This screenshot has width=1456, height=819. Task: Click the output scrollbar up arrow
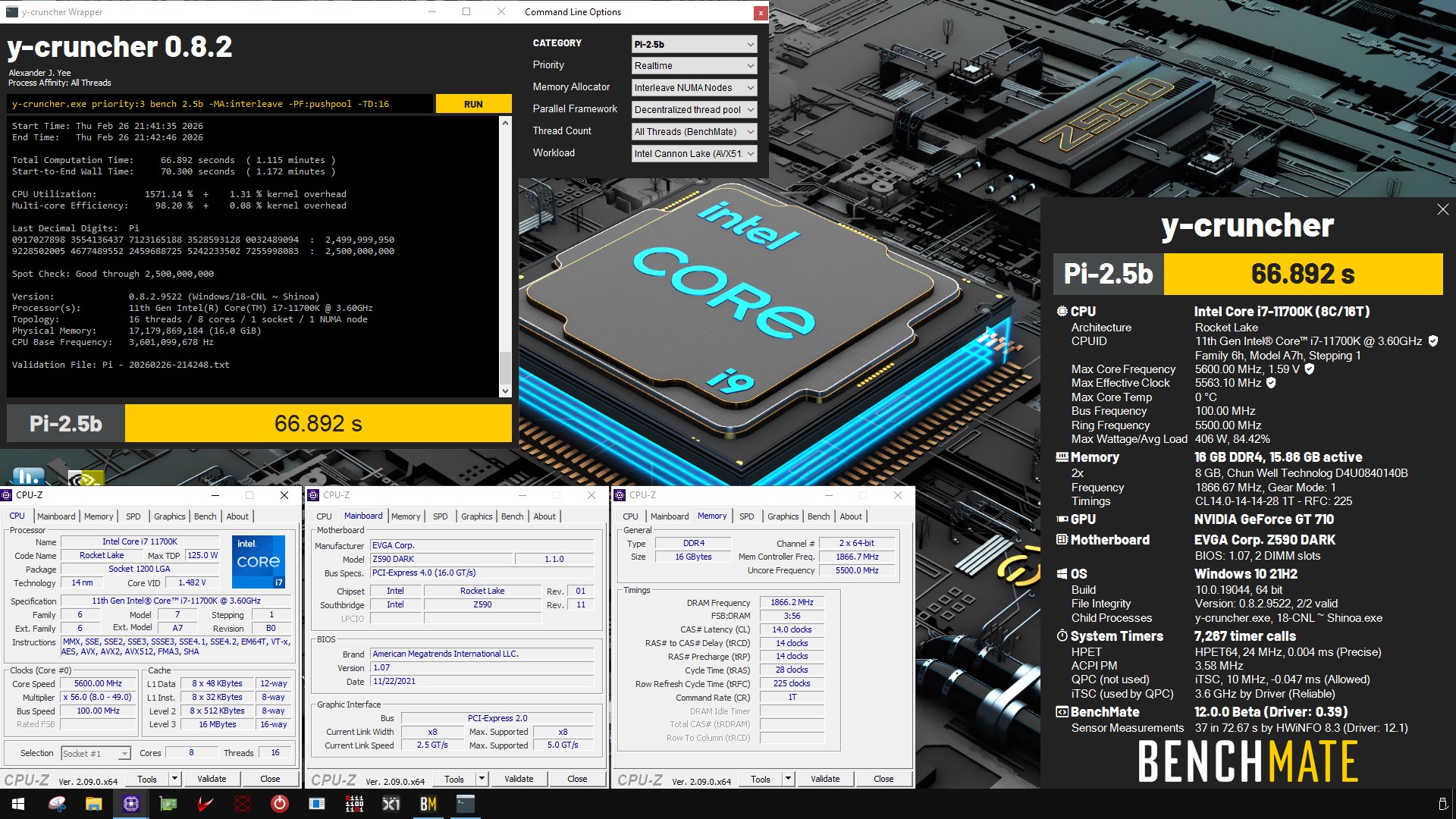tap(505, 122)
